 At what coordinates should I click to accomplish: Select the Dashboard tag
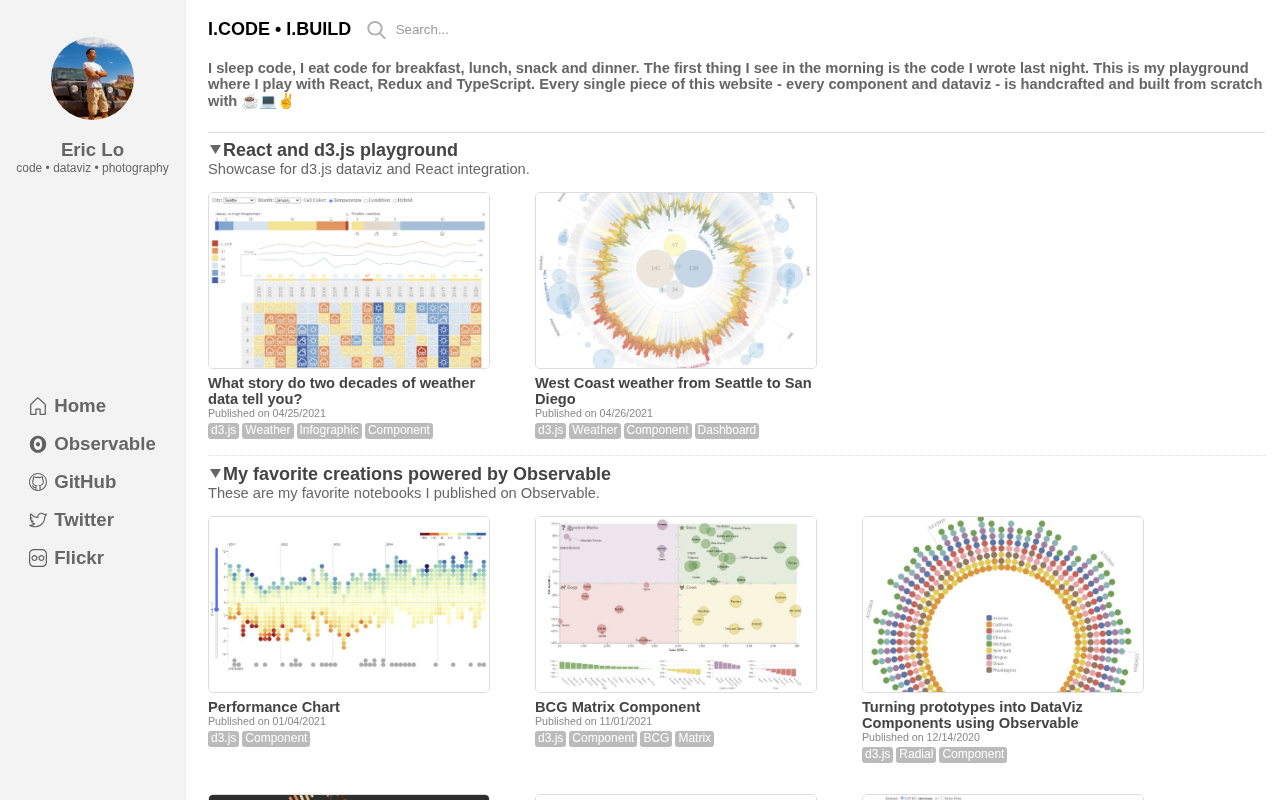727,431
